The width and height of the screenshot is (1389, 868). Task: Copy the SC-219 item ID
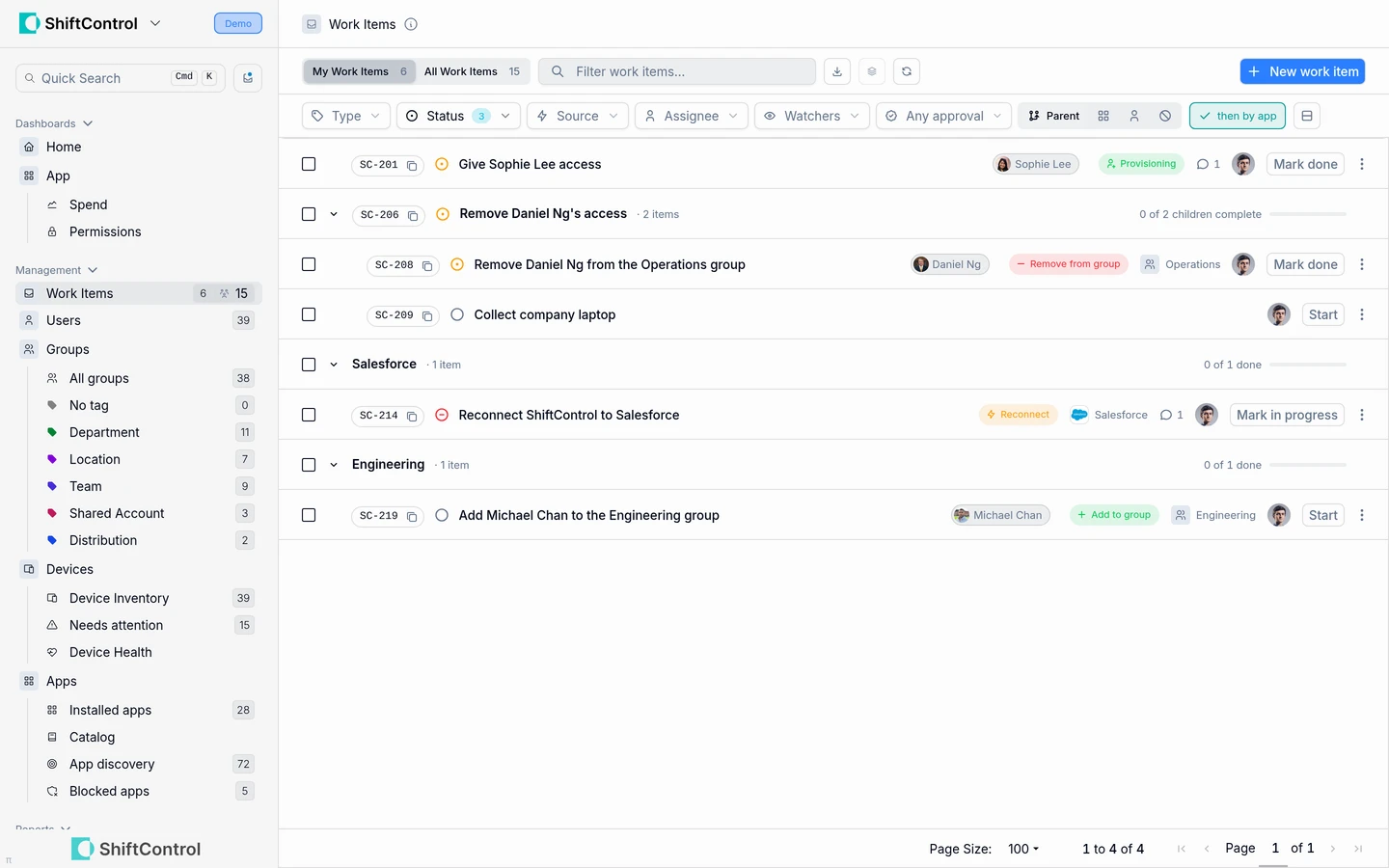[x=412, y=516]
